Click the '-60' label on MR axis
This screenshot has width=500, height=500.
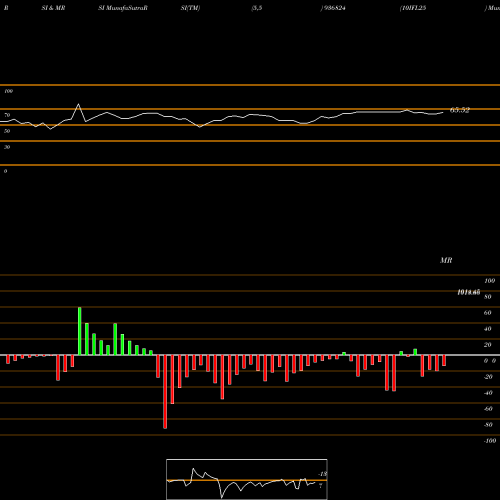pos(488,409)
